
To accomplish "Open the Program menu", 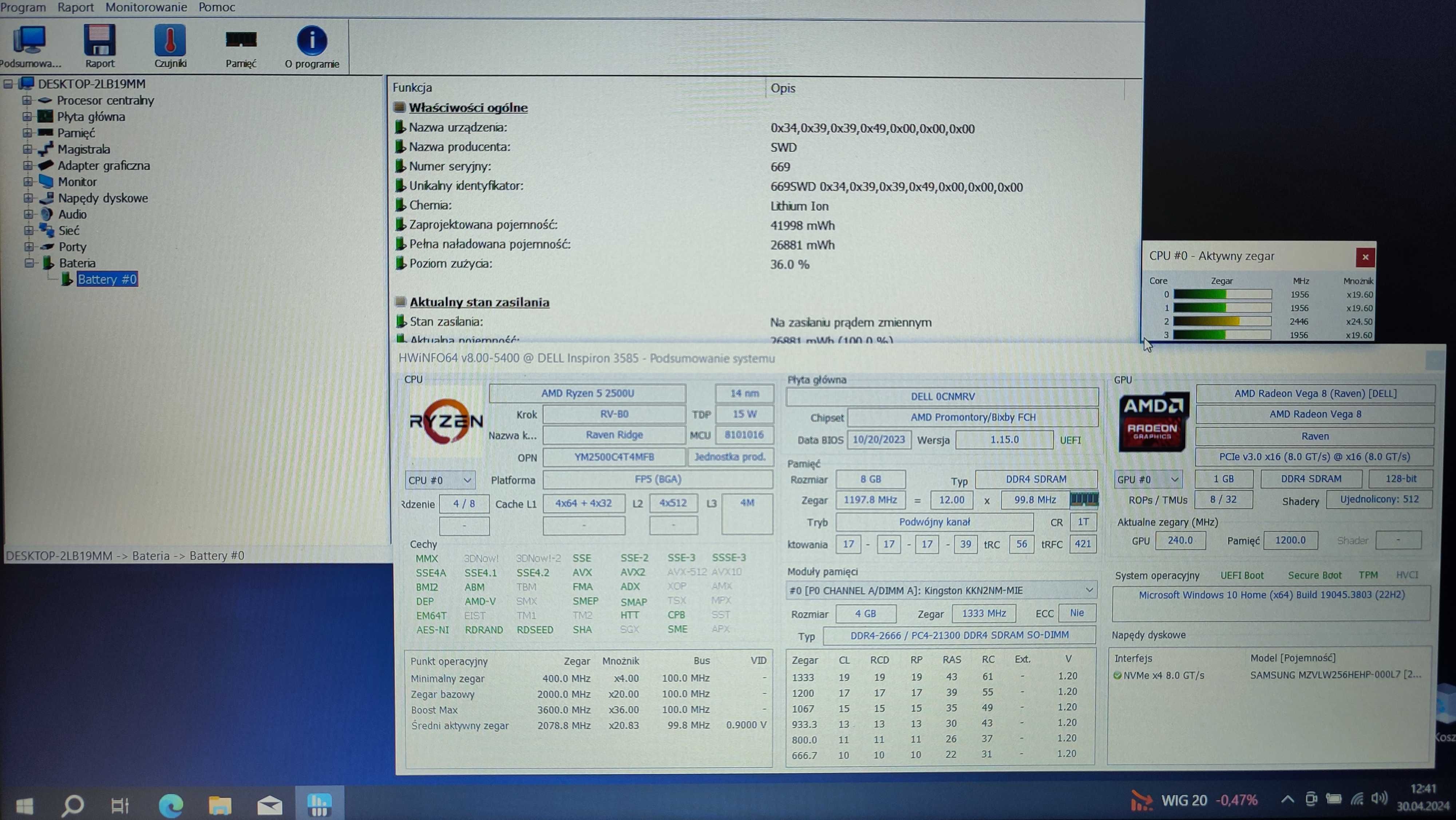I will point(23,7).
